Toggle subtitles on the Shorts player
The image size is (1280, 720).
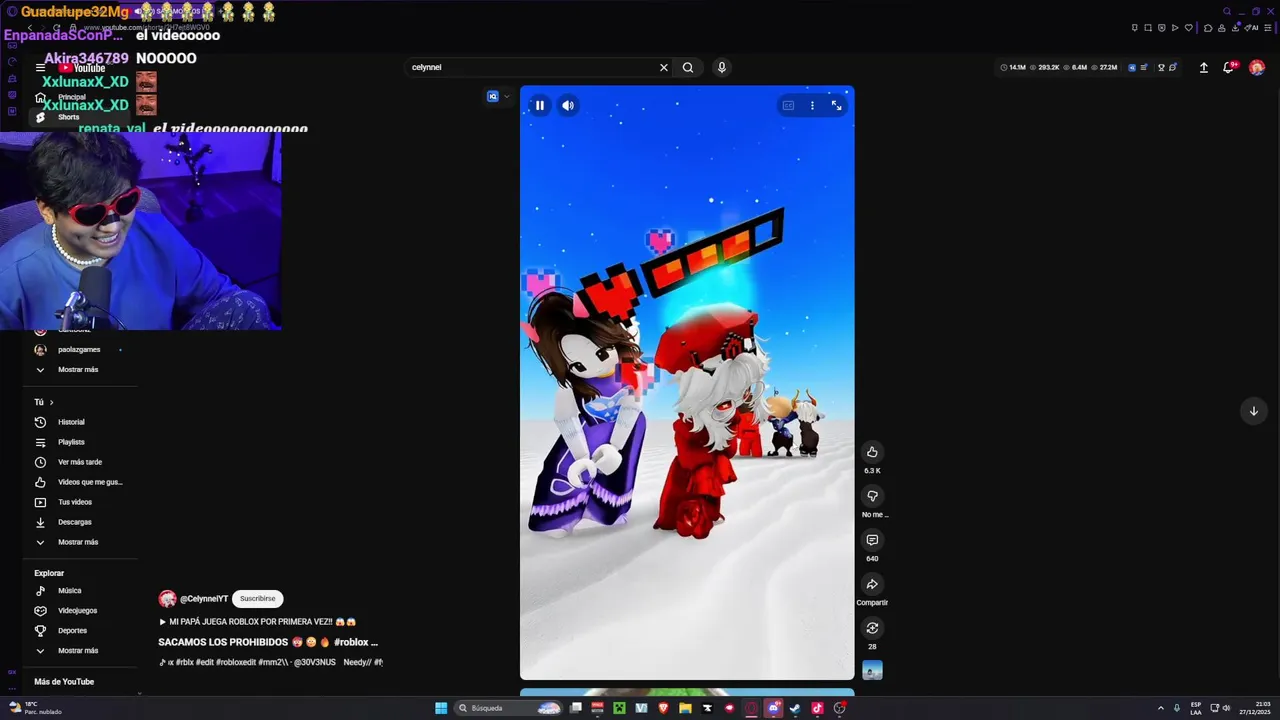tap(788, 105)
